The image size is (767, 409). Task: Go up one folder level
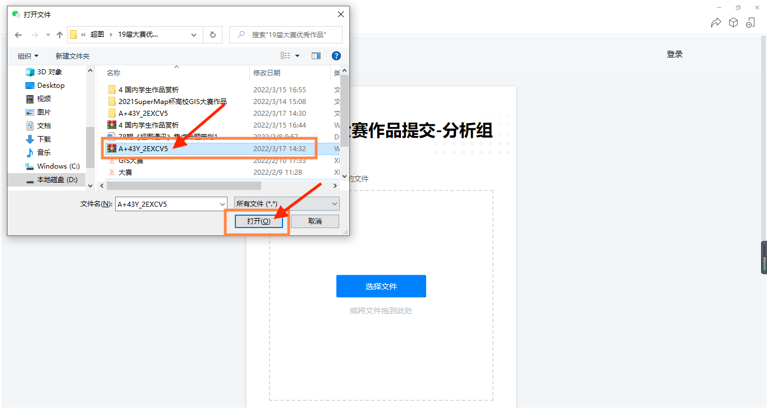pyautogui.click(x=59, y=35)
